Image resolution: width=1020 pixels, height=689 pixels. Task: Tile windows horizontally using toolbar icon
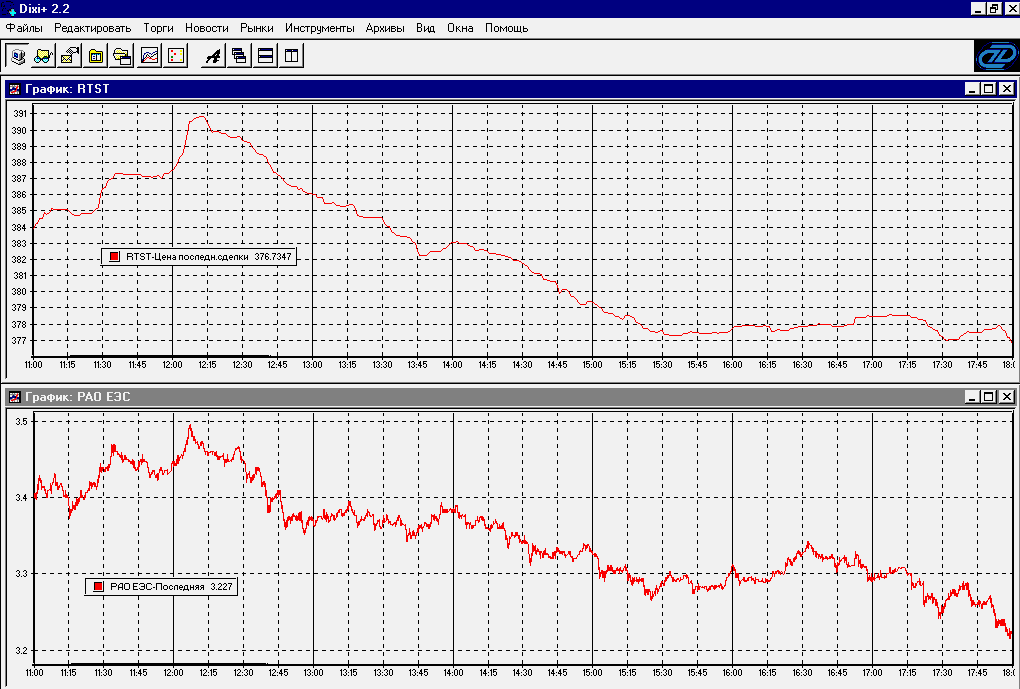[265, 56]
